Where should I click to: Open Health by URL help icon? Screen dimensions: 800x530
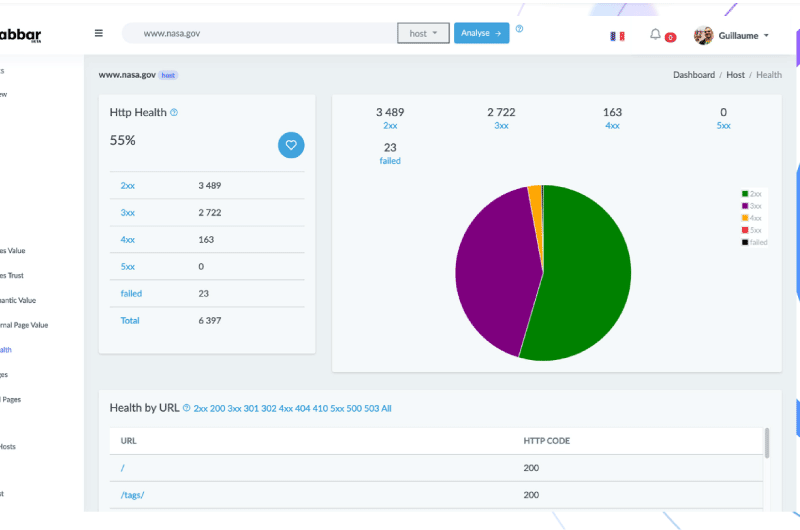coord(186,408)
